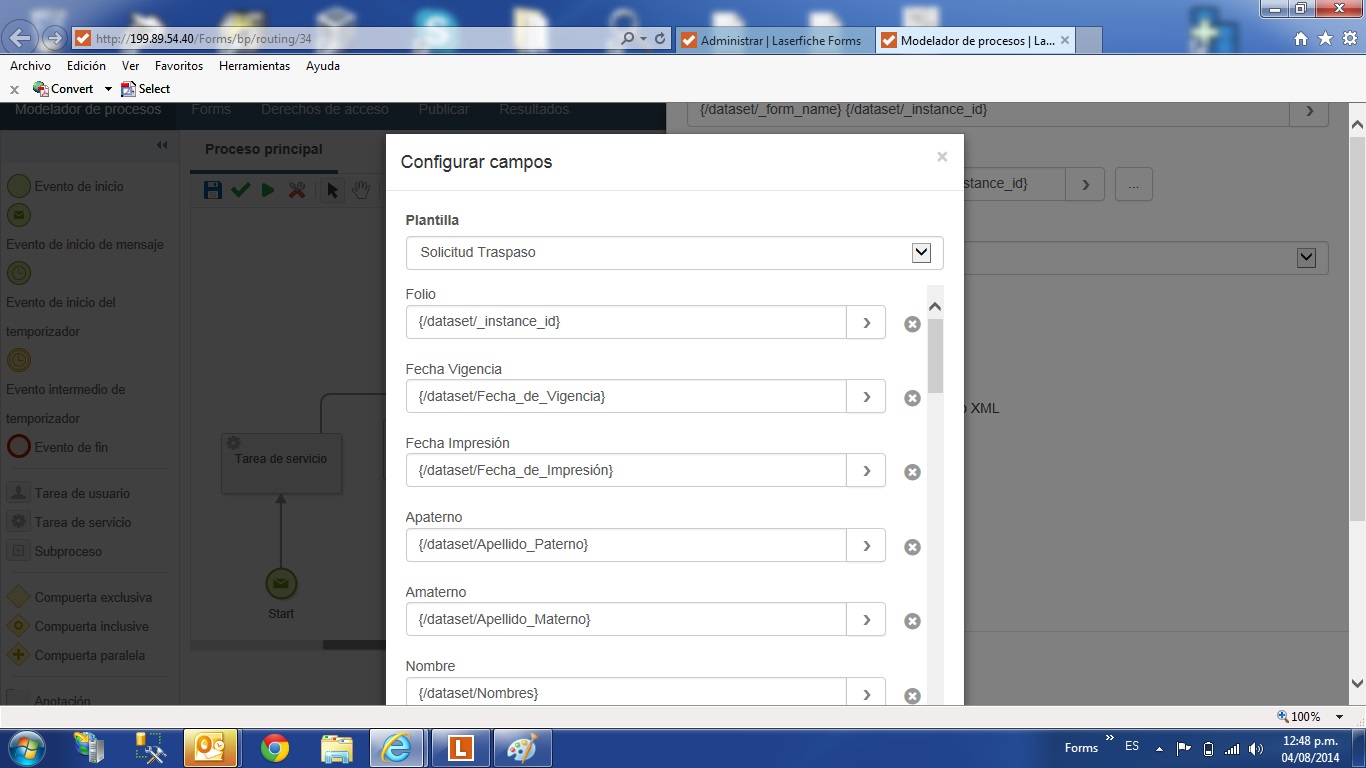Go to the Publicar tab
This screenshot has height=768, width=1366.
point(444,109)
